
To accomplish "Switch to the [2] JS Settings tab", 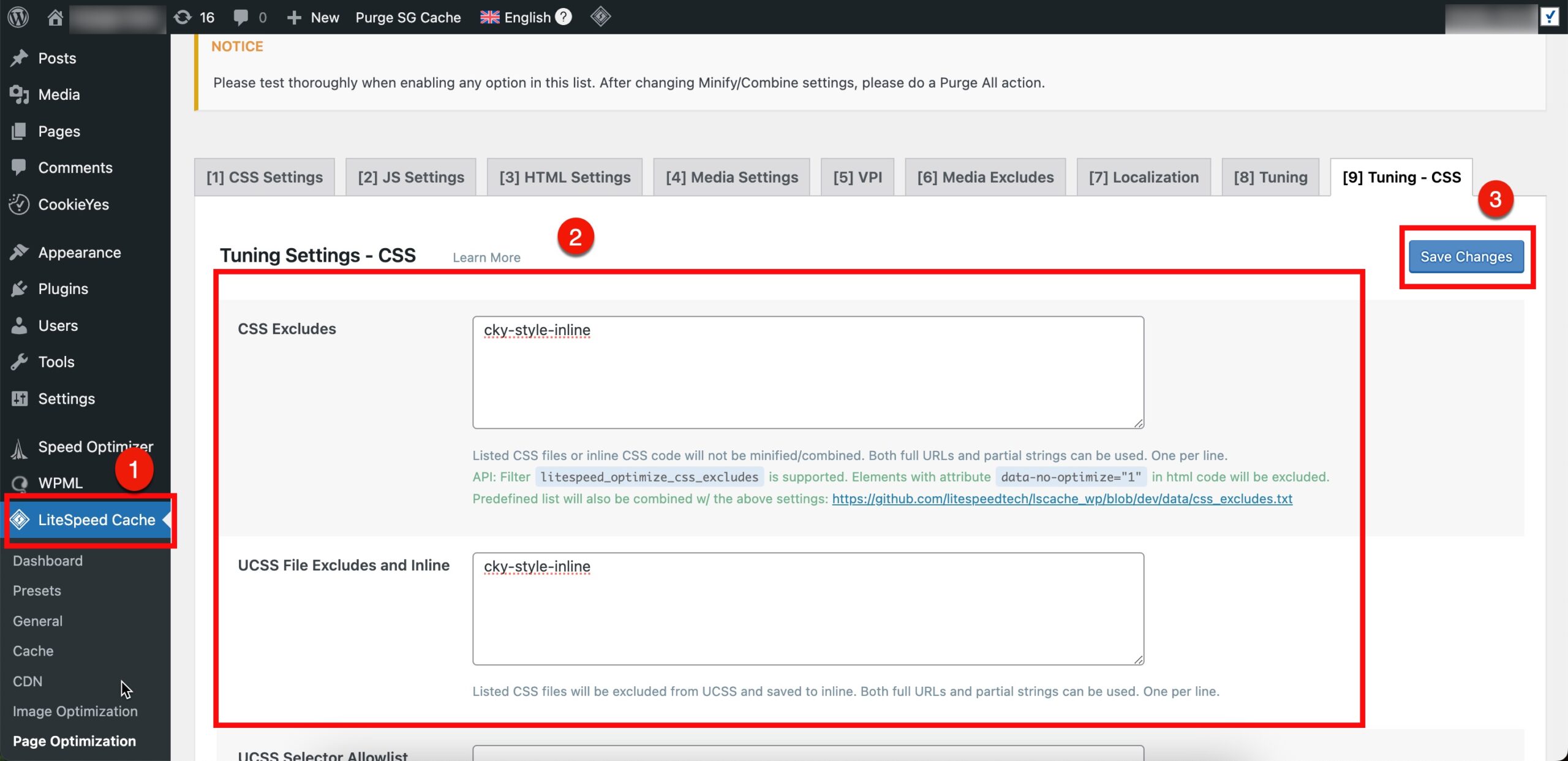I will 411,177.
